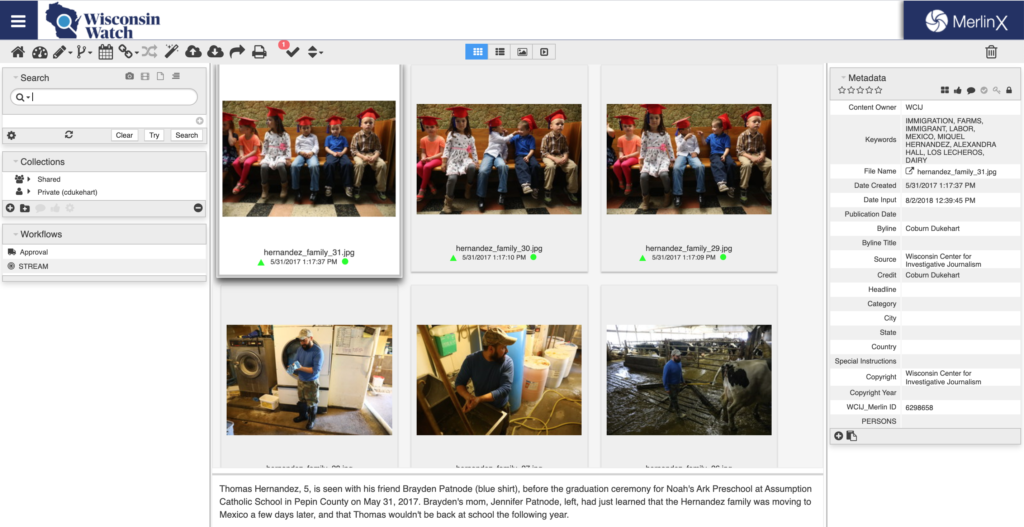Switch to list view

click(500, 52)
